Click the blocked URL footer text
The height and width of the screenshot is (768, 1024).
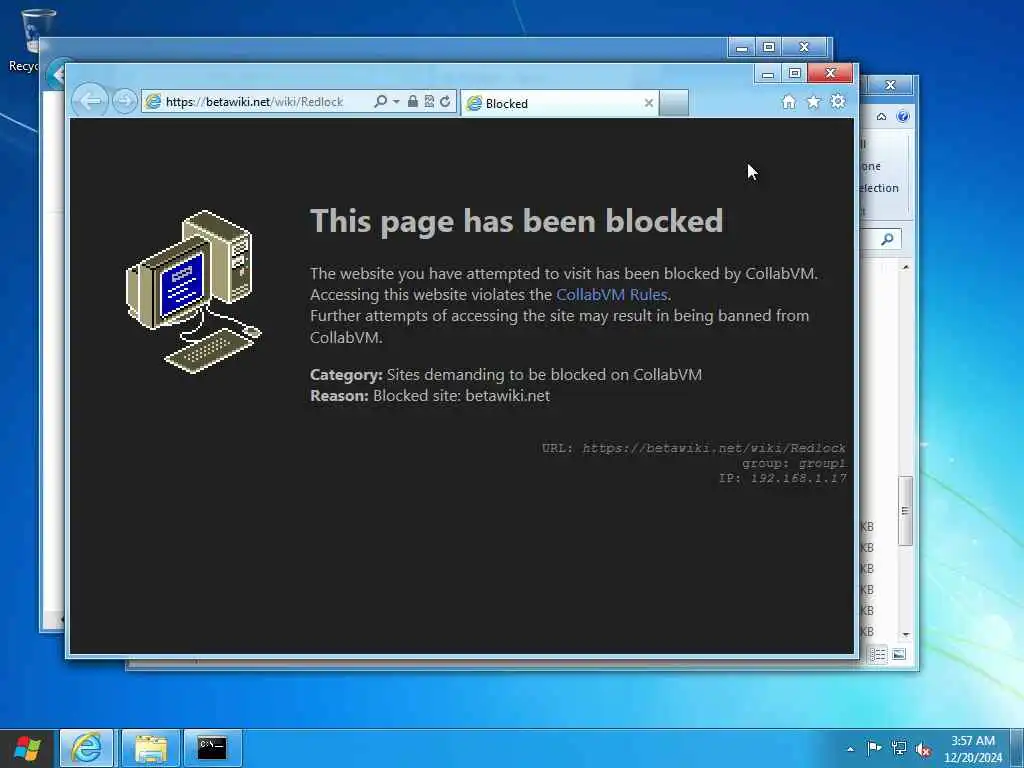coord(694,448)
